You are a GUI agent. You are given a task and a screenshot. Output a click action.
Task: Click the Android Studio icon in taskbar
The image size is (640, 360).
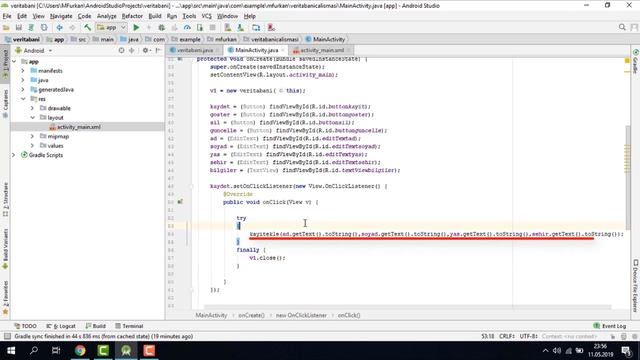click(126, 351)
